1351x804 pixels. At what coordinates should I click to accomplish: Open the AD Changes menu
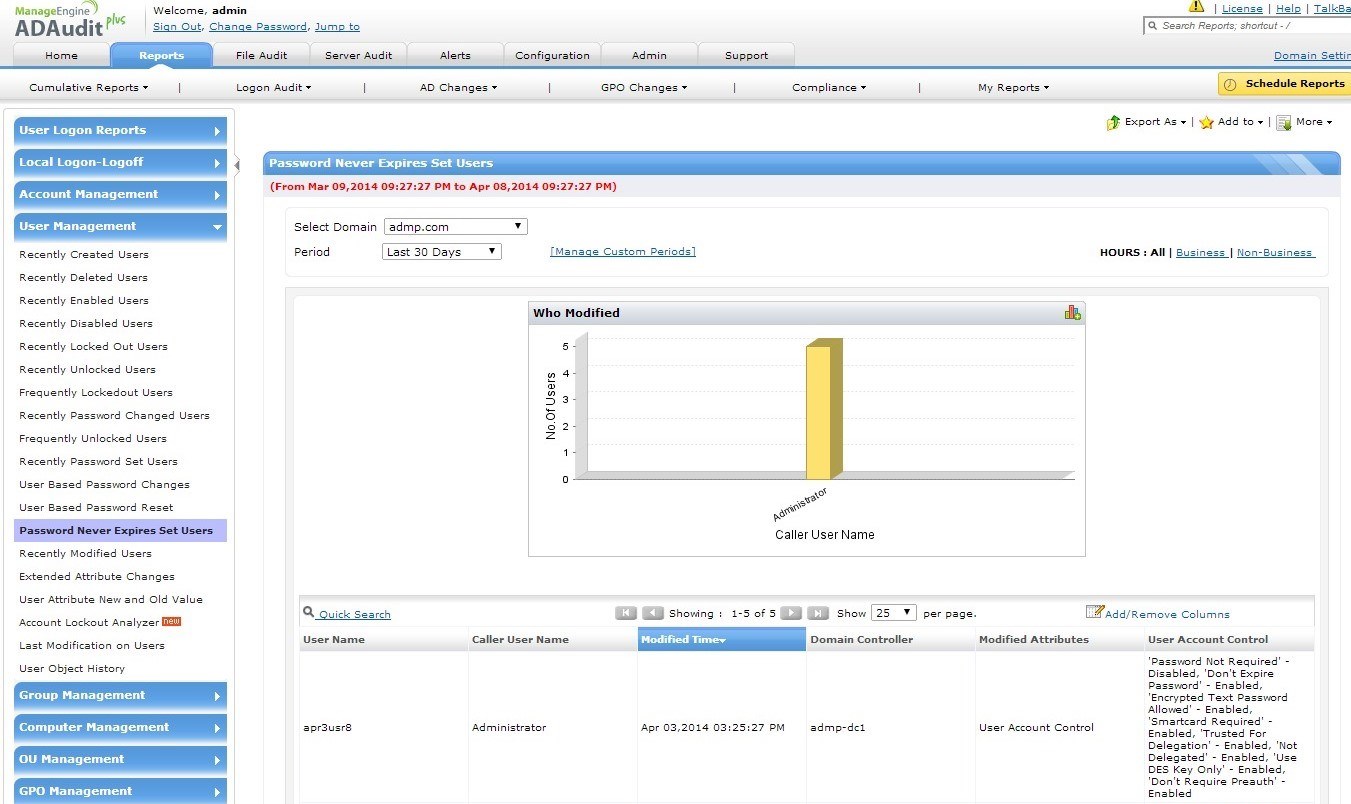(x=457, y=88)
